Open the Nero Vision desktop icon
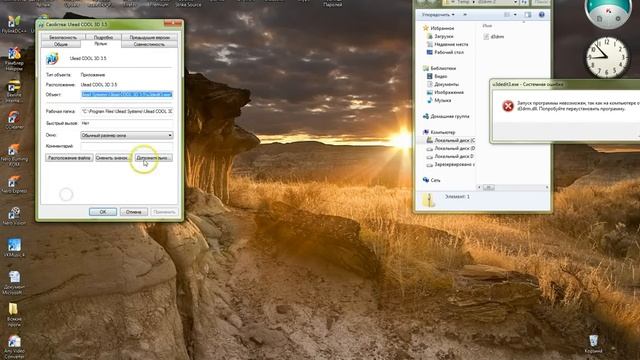Screen dimensions: 640x360 [x=14, y=216]
